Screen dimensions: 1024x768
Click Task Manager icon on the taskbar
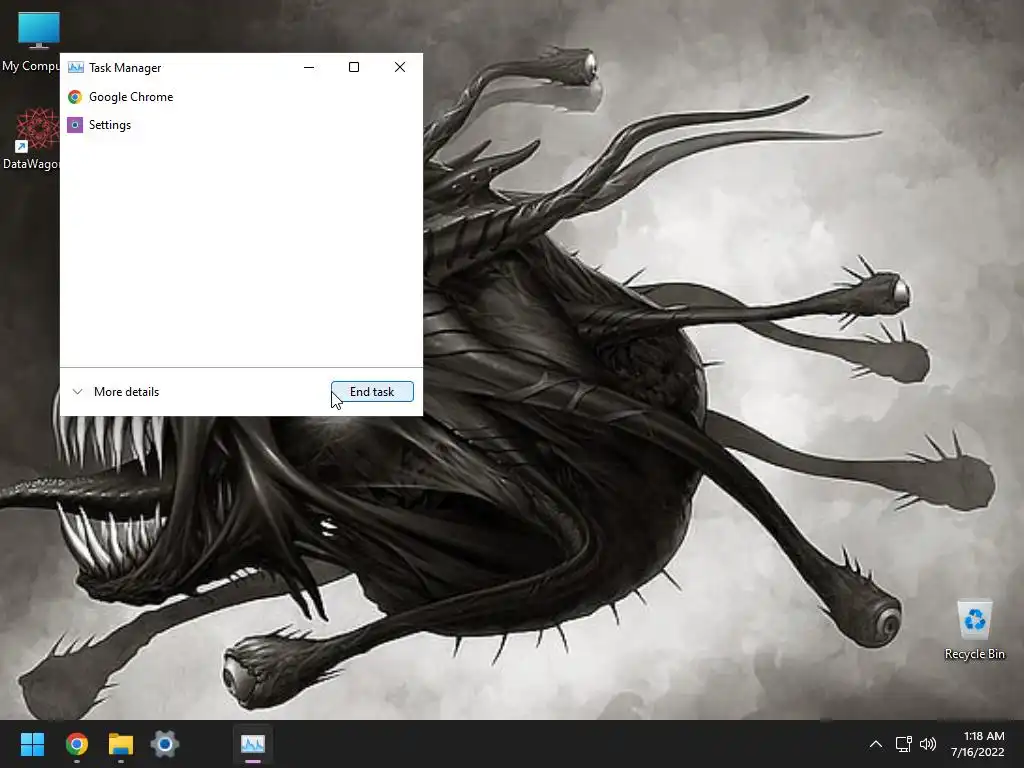coord(253,744)
